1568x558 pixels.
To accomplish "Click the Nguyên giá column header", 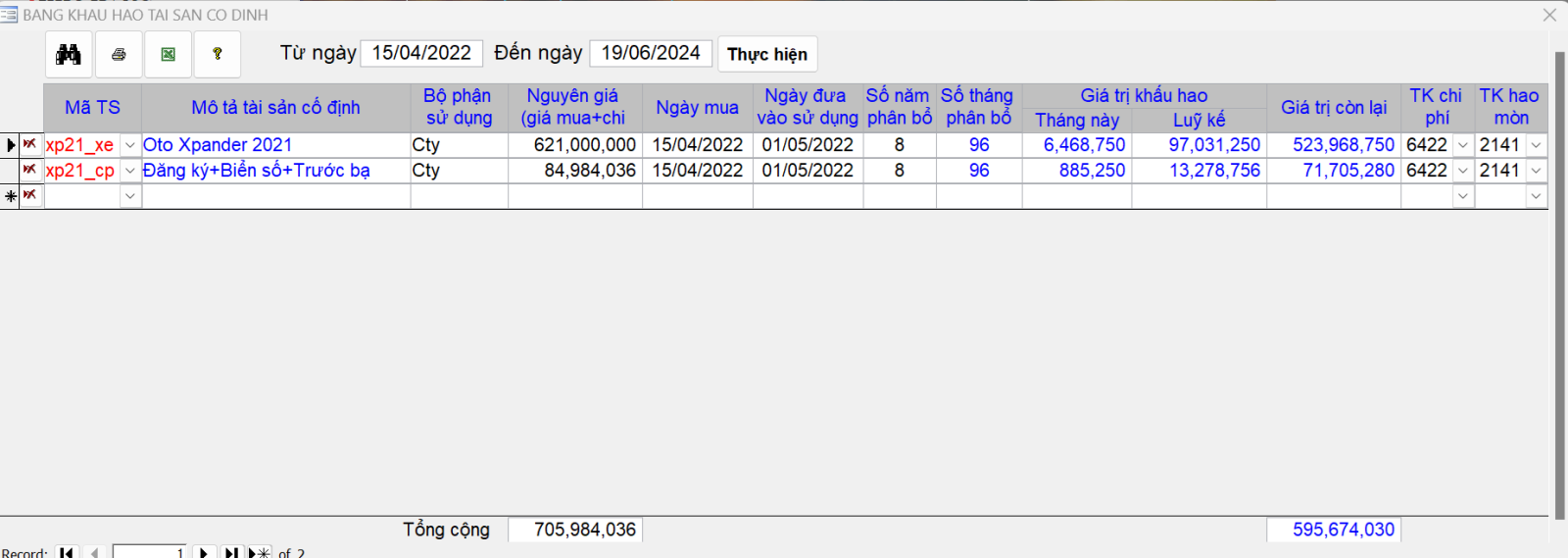I will click(x=573, y=107).
